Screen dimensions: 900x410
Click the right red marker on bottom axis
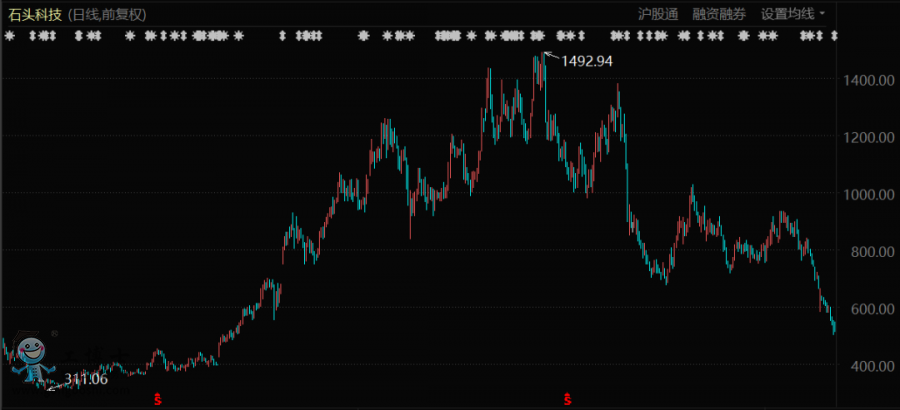click(567, 401)
